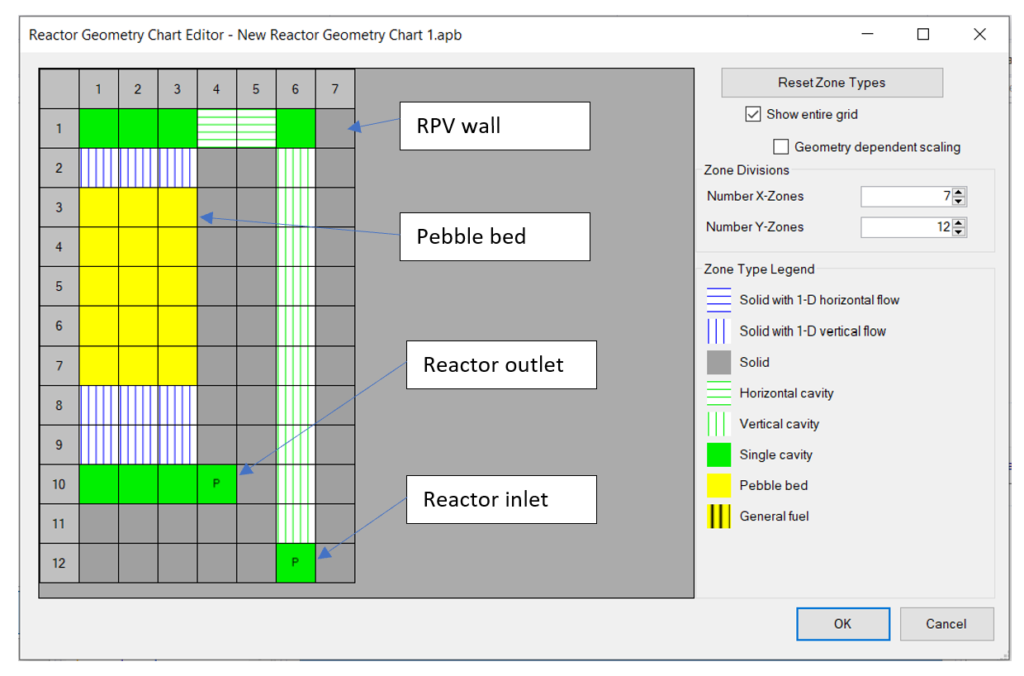Enable Geometry dependent scaling
The image size is (1024, 676).
(780, 147)
